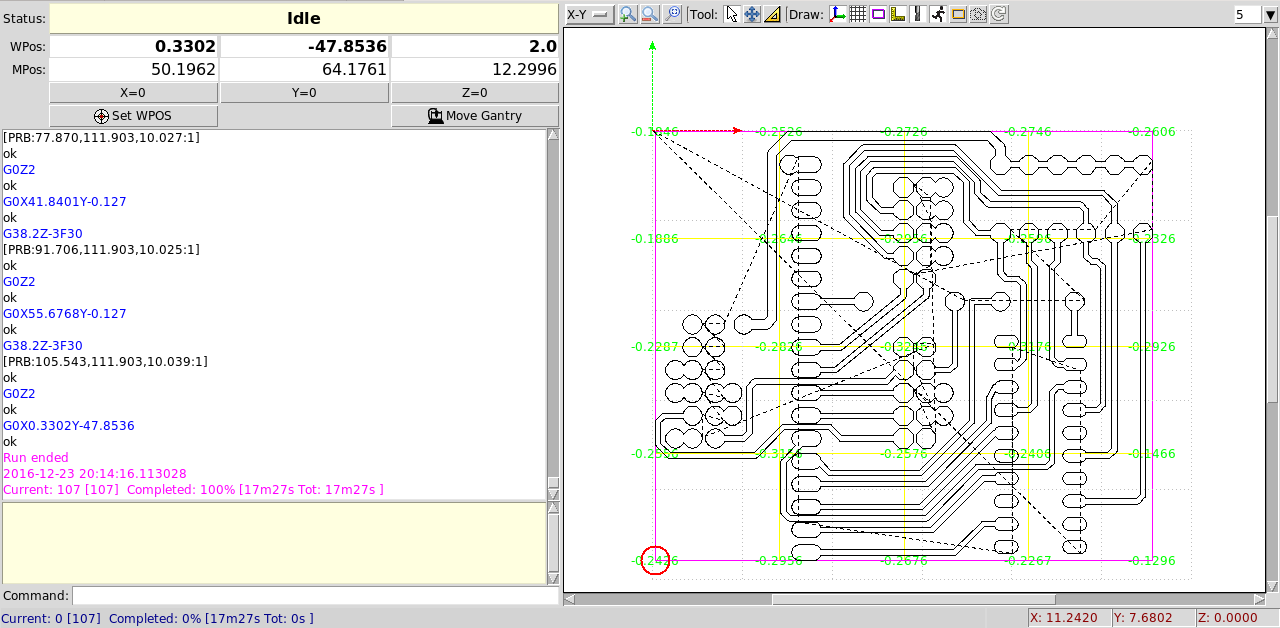The width and height of the screenshot is (1280, 628).
Task: Click the zoom out magnifier icon
Action: 650,14
